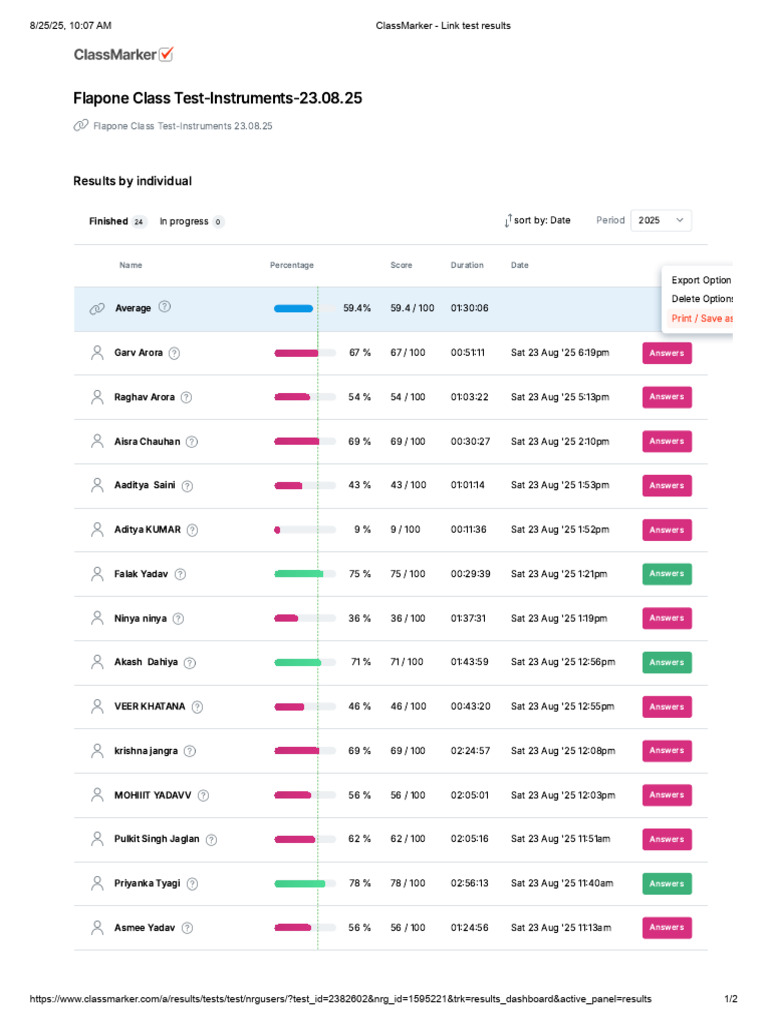Screen dimensions: 768x1024
Task: Click the person icon for Priyanka Tyagi
Action: [x=97, y=884]
